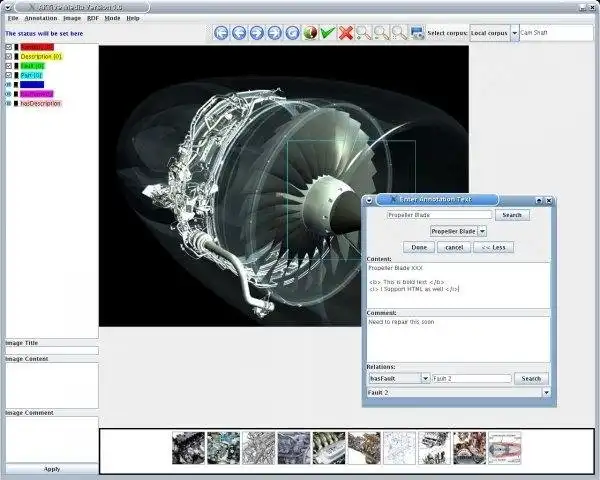Viewport: 600px width, 480px height.
Task: Click the fifth blue circular arrow icon
Action: 292,33
